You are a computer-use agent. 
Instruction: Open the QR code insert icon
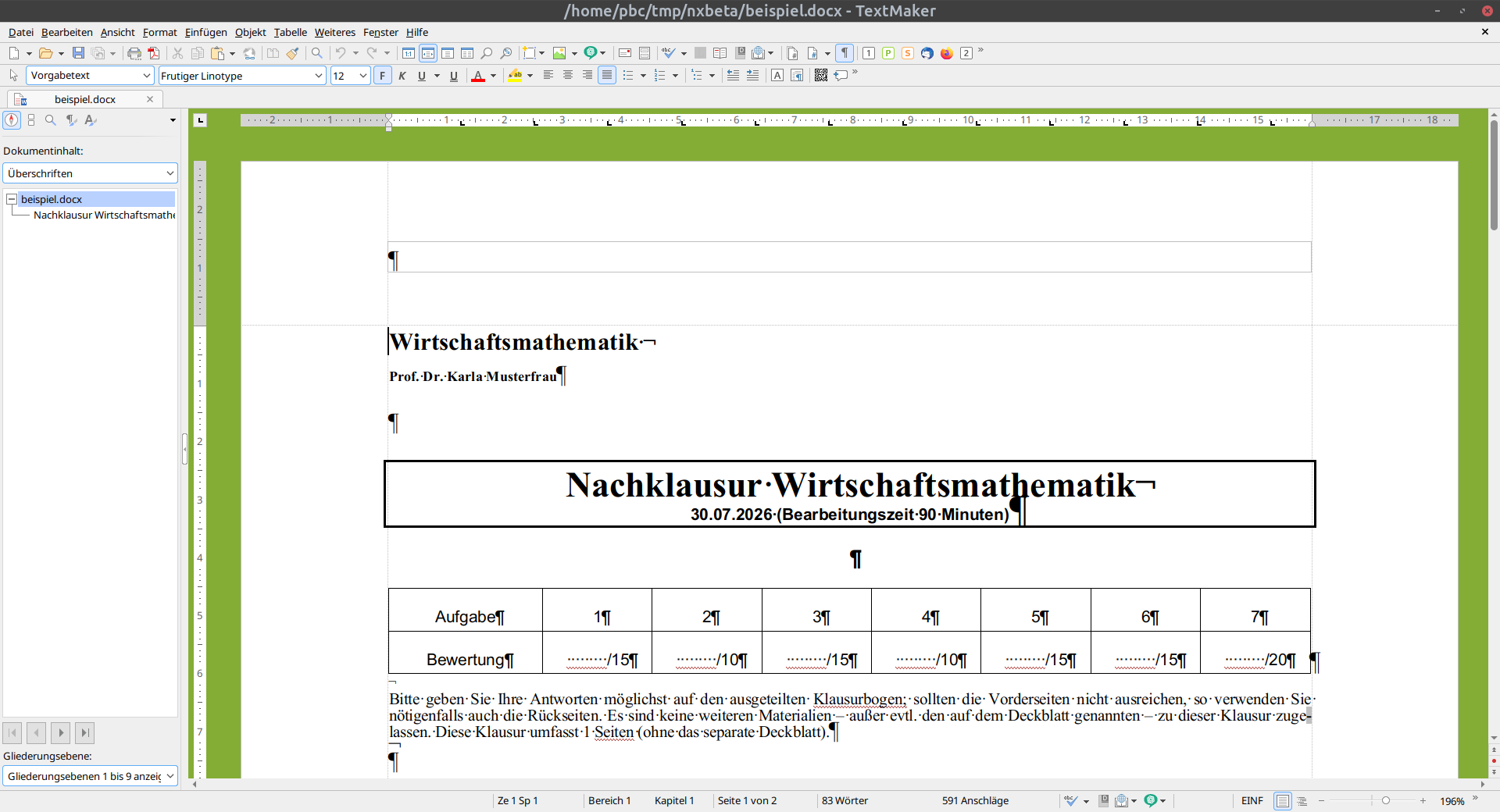pos(820,75)
